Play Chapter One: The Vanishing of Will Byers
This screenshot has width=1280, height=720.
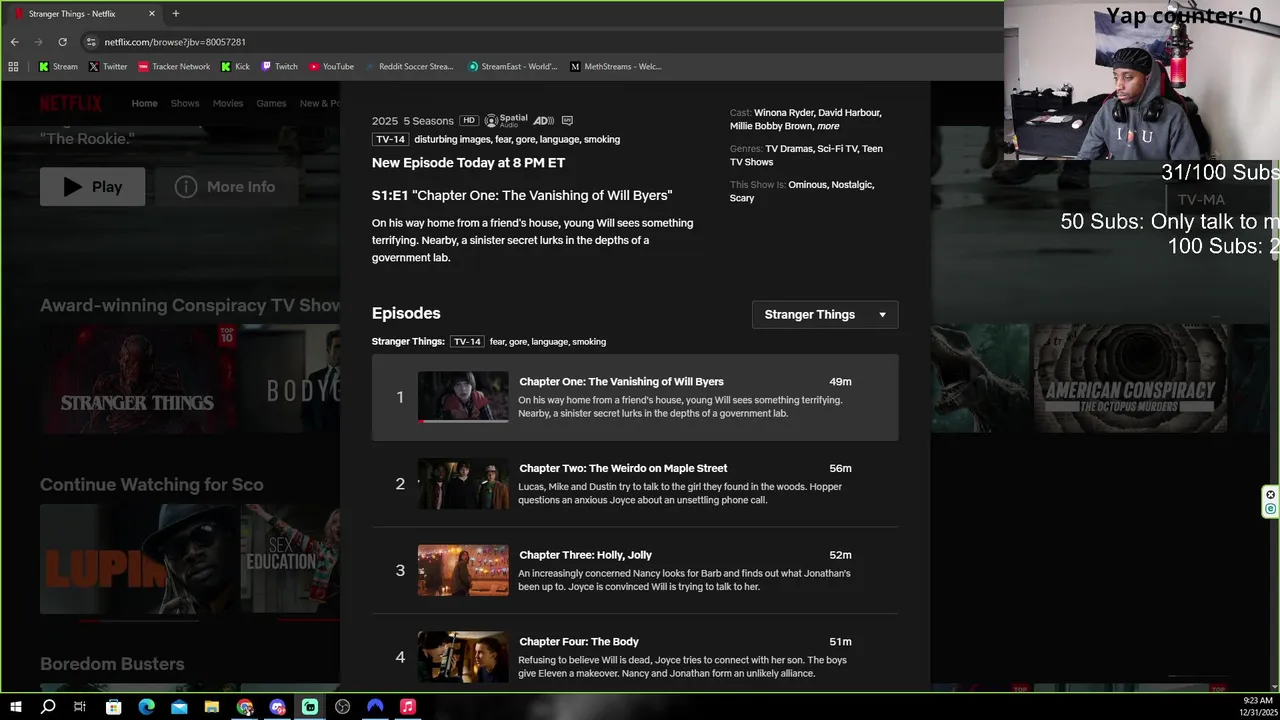635,397
